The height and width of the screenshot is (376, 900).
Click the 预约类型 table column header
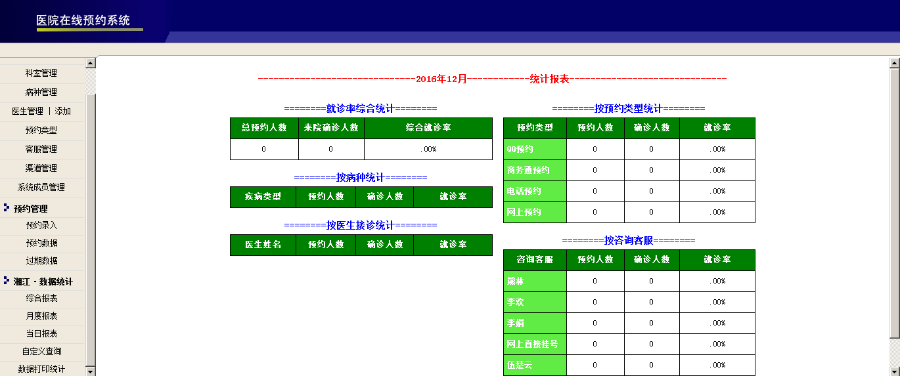(535, 127)
